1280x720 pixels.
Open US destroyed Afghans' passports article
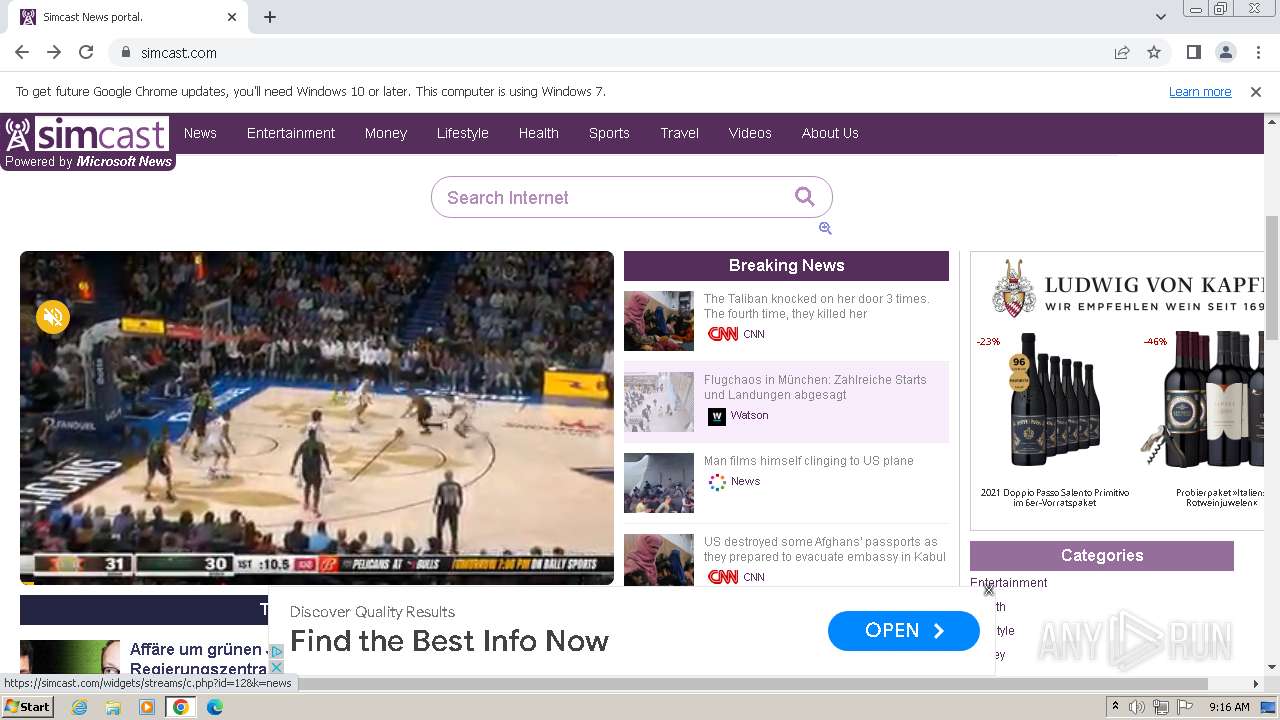(x=824, y=549)
